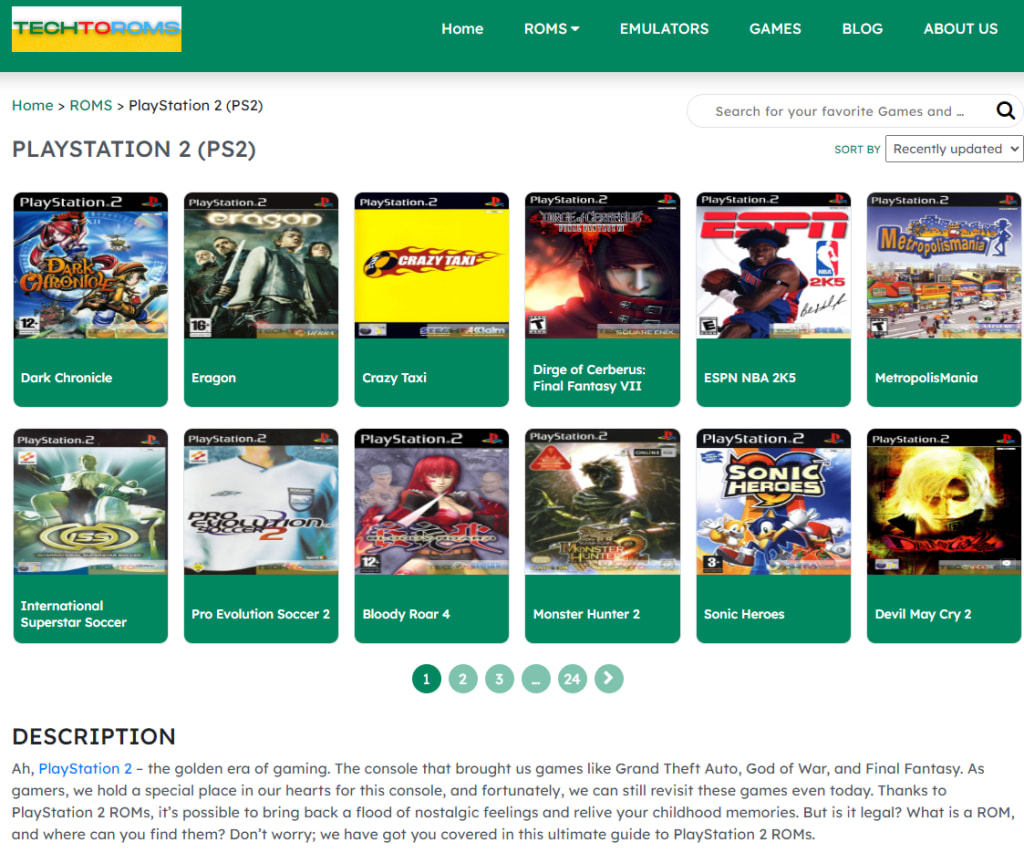Select pagination page 1
This screenshot has width=1024, height=853.
point(426,679)
